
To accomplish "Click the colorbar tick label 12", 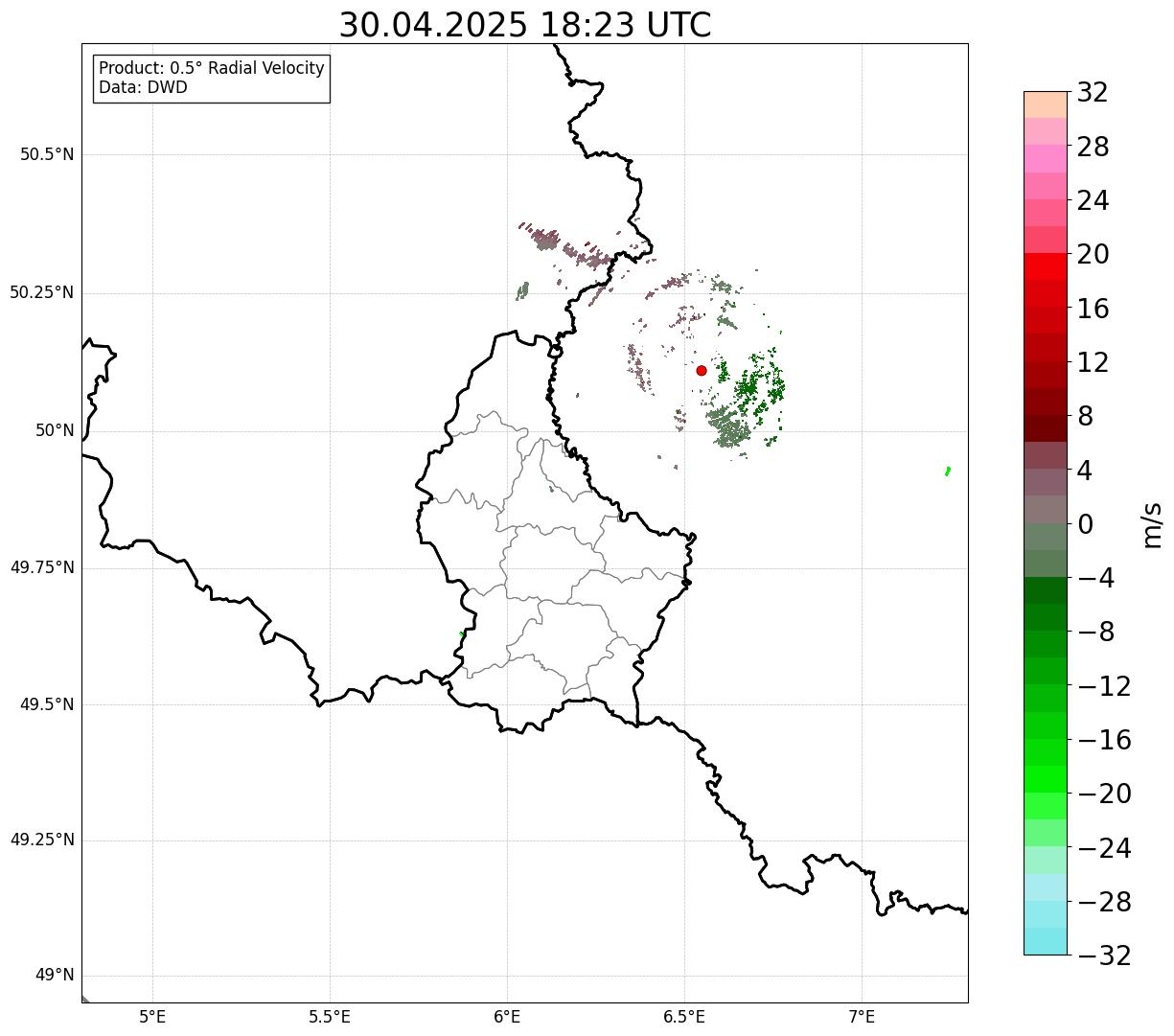I will point(1093,362).
